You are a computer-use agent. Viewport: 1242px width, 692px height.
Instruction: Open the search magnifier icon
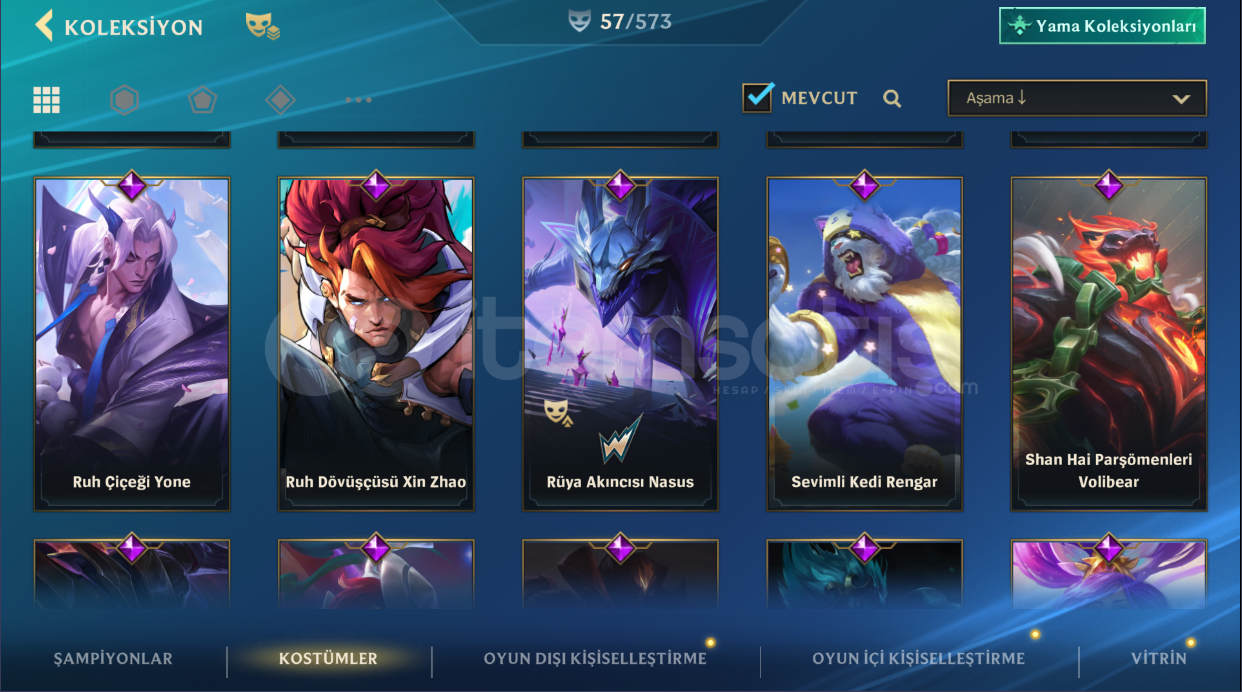[x=892, y=98]
